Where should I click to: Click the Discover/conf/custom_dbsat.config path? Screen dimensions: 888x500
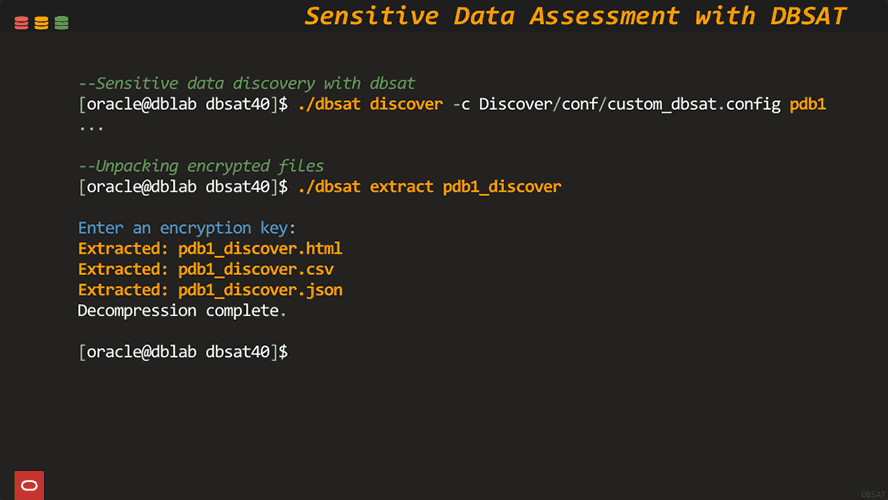[x=630, y=104]
